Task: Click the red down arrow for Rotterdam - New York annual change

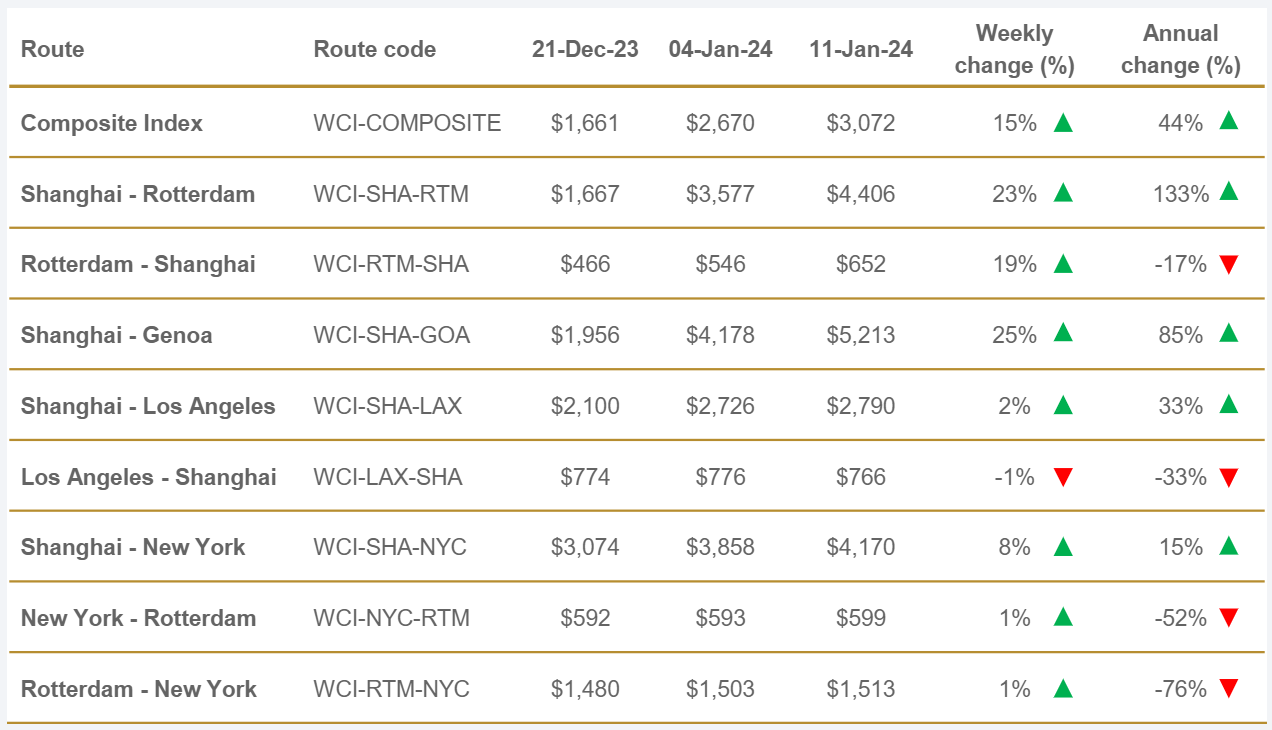Action: (x=1229, y=689)
